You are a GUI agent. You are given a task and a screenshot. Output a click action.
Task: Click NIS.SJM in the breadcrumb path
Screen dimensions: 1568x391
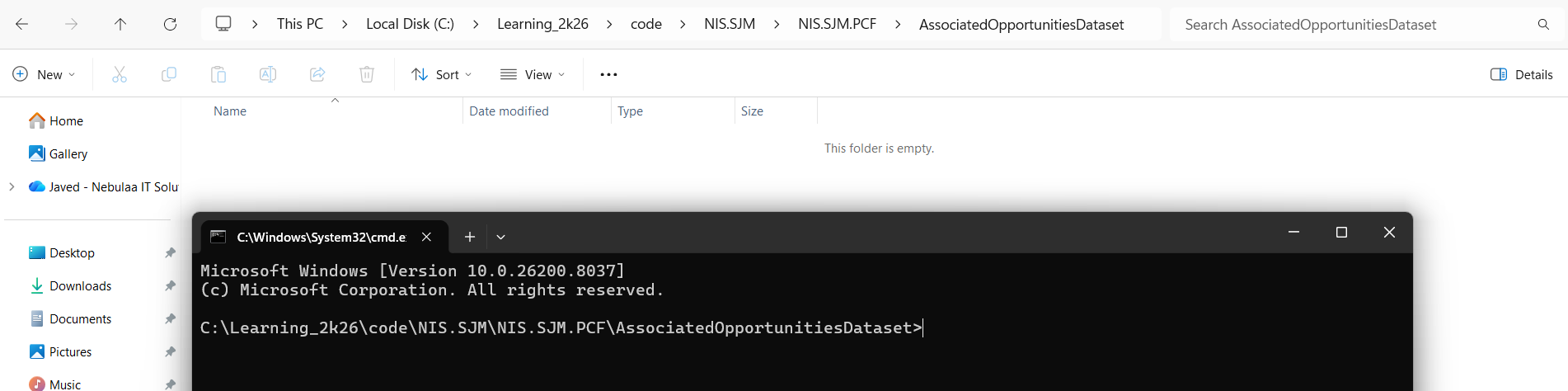pos(729,25)
